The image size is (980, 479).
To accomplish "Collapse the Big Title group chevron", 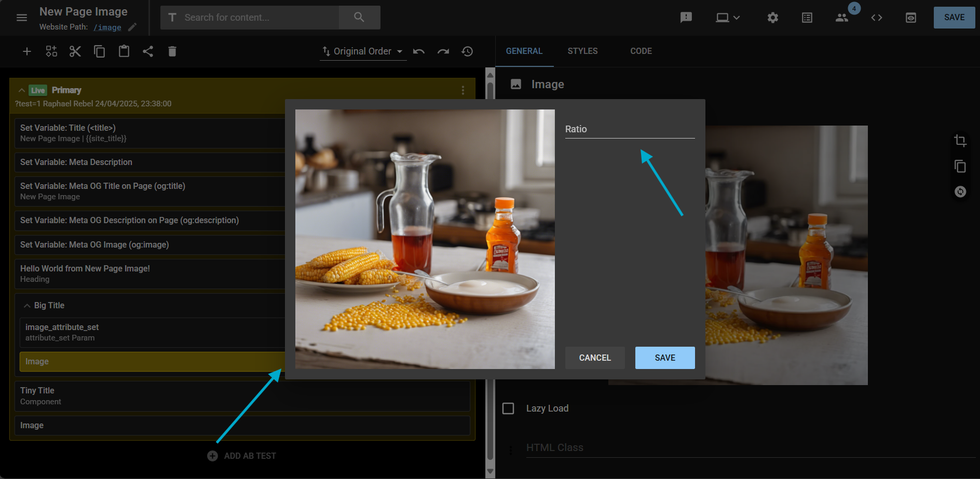I will pos(27,306).
